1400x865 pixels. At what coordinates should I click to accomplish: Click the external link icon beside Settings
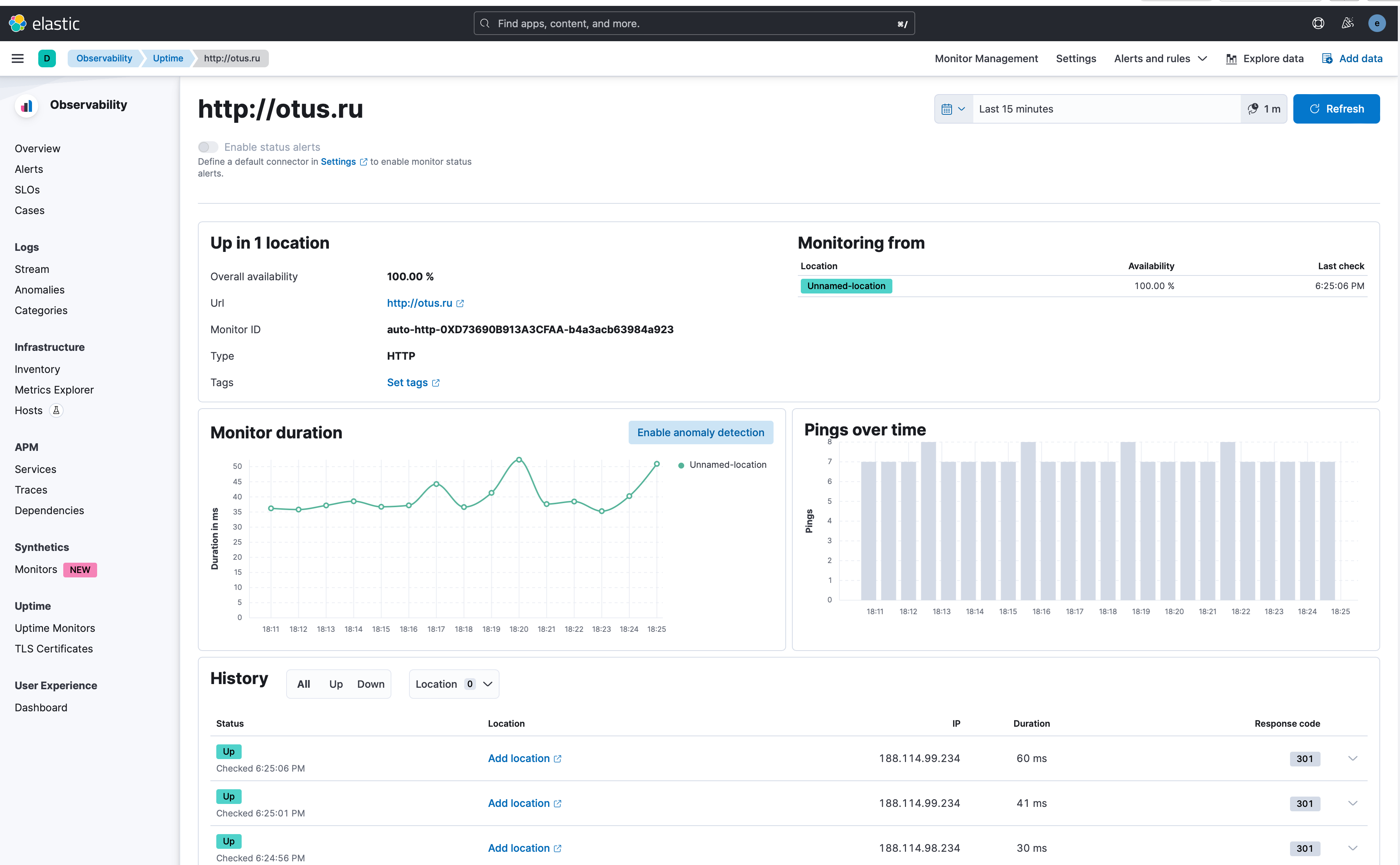pos(363,162)
